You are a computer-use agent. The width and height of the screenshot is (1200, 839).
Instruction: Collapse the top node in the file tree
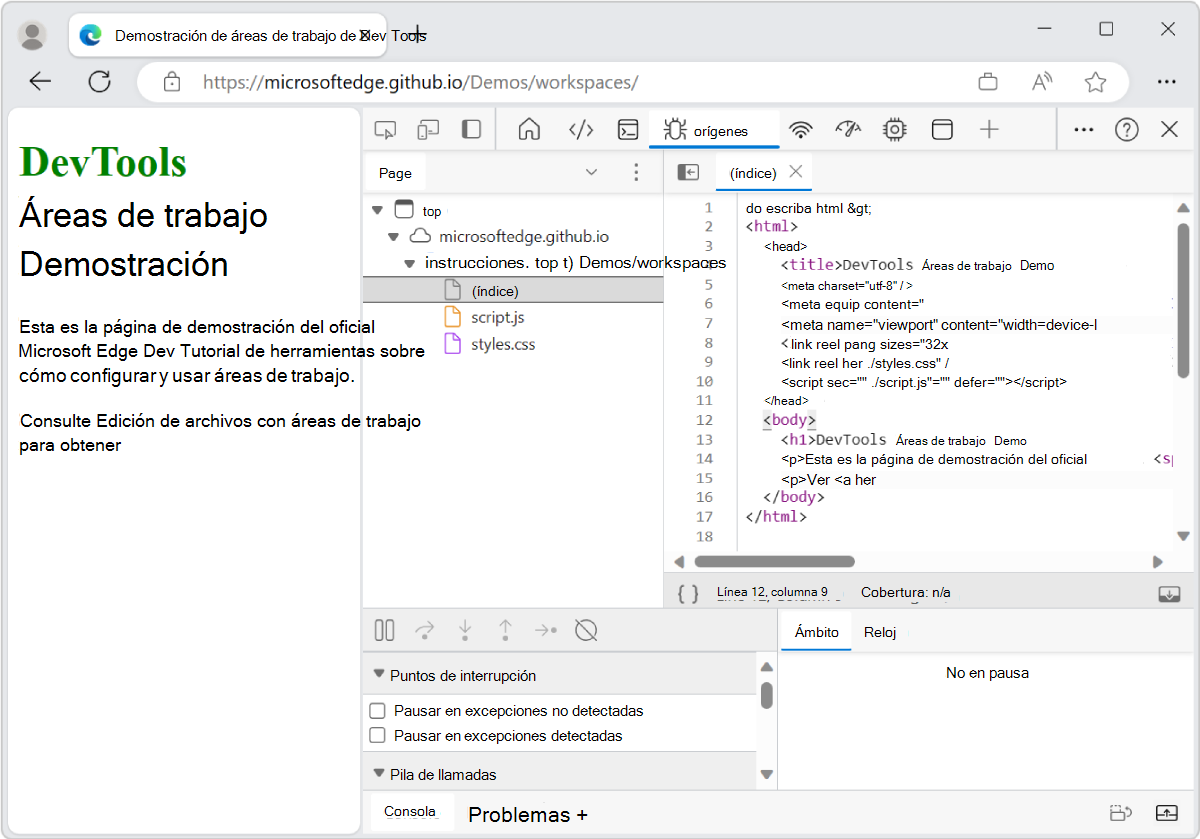pyautogui.click(x=377, y=210)
